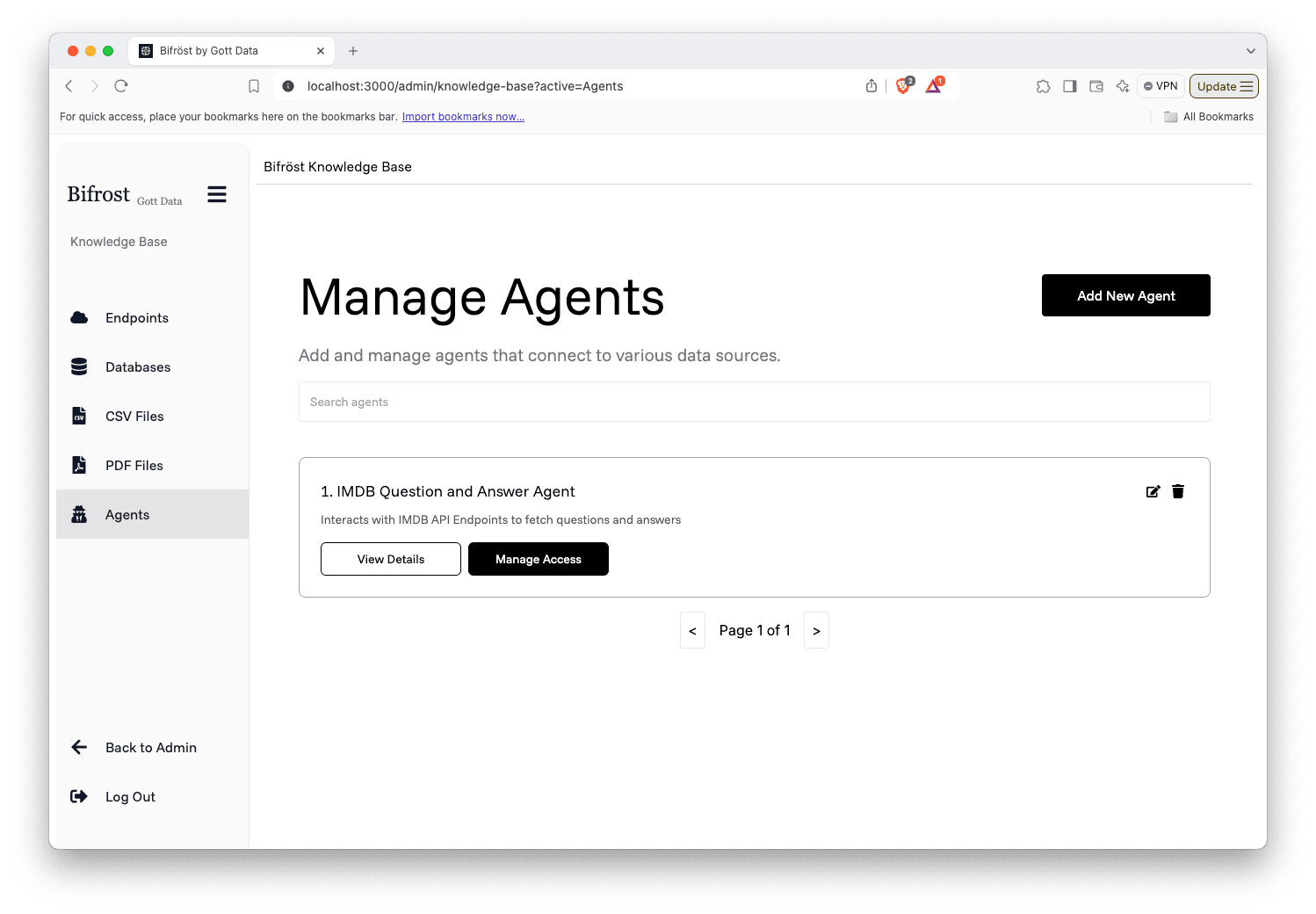Open the PDF Files section
The image size is (1316, 914).
(134, 465)
